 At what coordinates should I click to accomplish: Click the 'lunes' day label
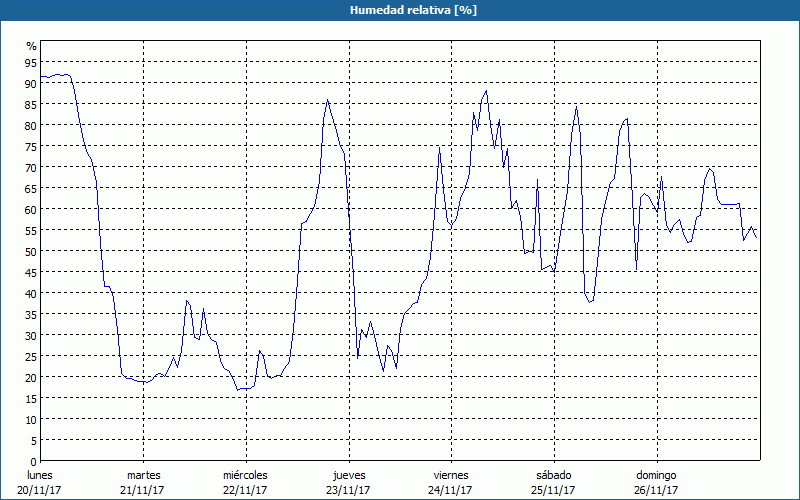pyautogui.click(x=40, y=475)
